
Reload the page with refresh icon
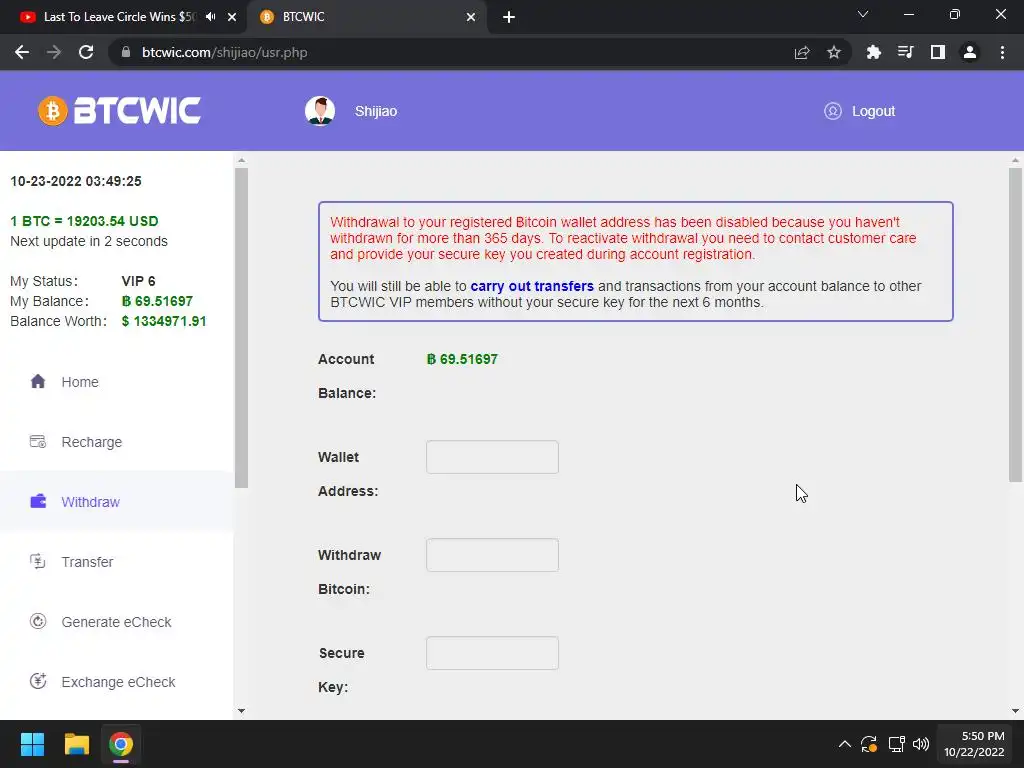click(86, 52)
